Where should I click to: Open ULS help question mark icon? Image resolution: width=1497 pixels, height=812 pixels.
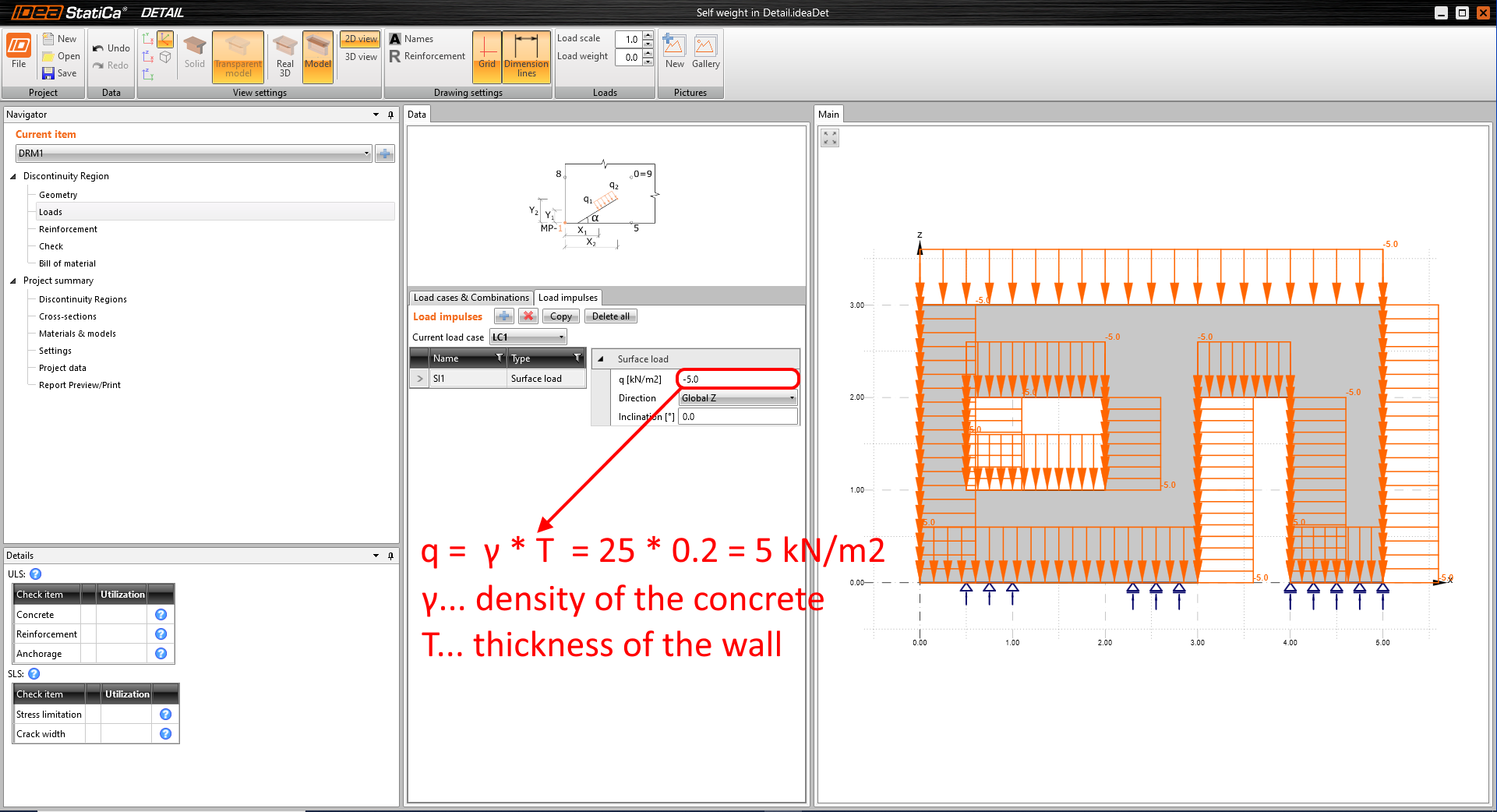(x=36, y=574)
